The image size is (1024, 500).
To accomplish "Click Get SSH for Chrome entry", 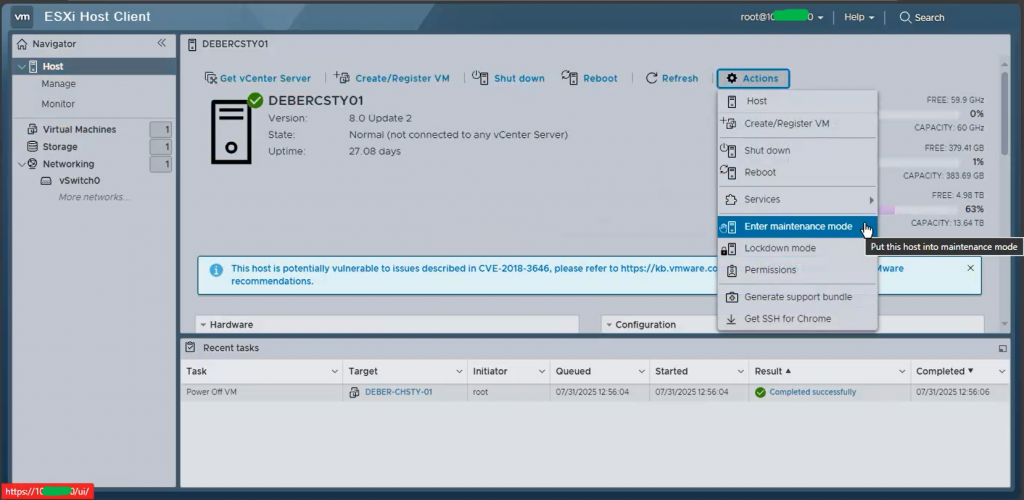I will click(787, 319).
